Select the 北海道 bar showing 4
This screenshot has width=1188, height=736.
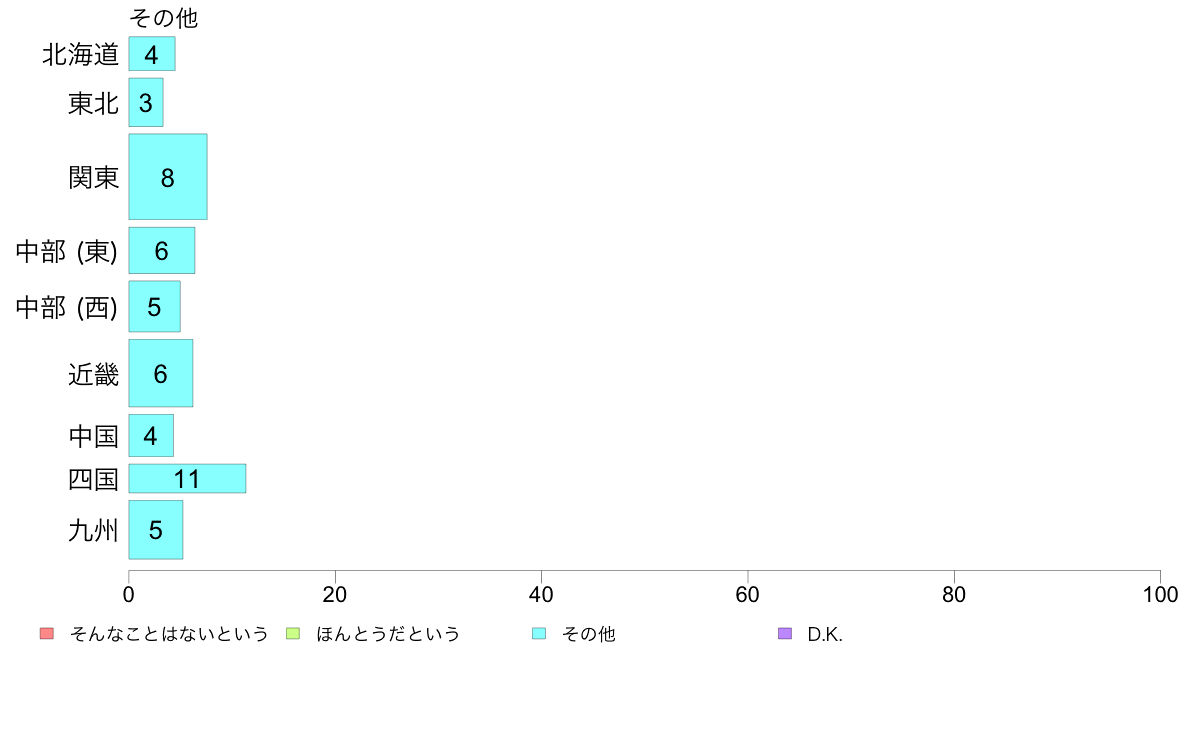[x=152, y=54]
